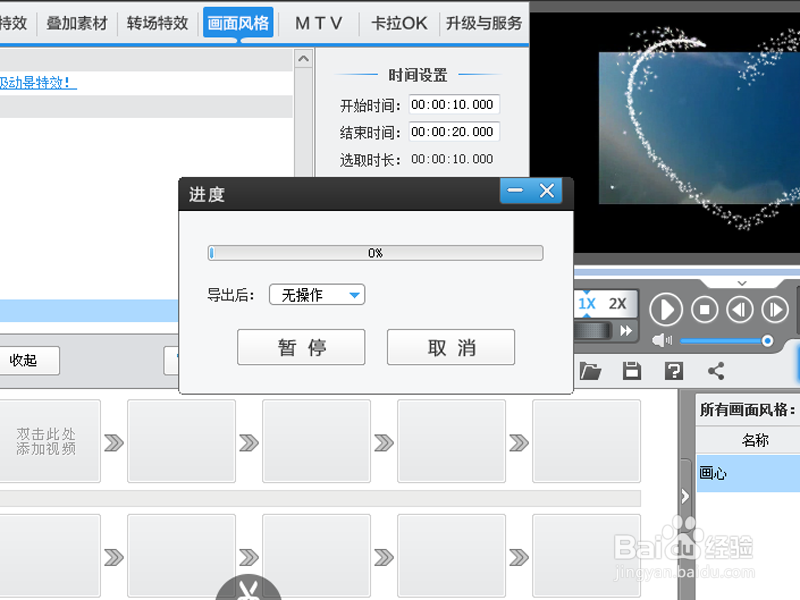Expand the chevron above playback controls
The image size is (800, 600).
click(x=742, y=283)
